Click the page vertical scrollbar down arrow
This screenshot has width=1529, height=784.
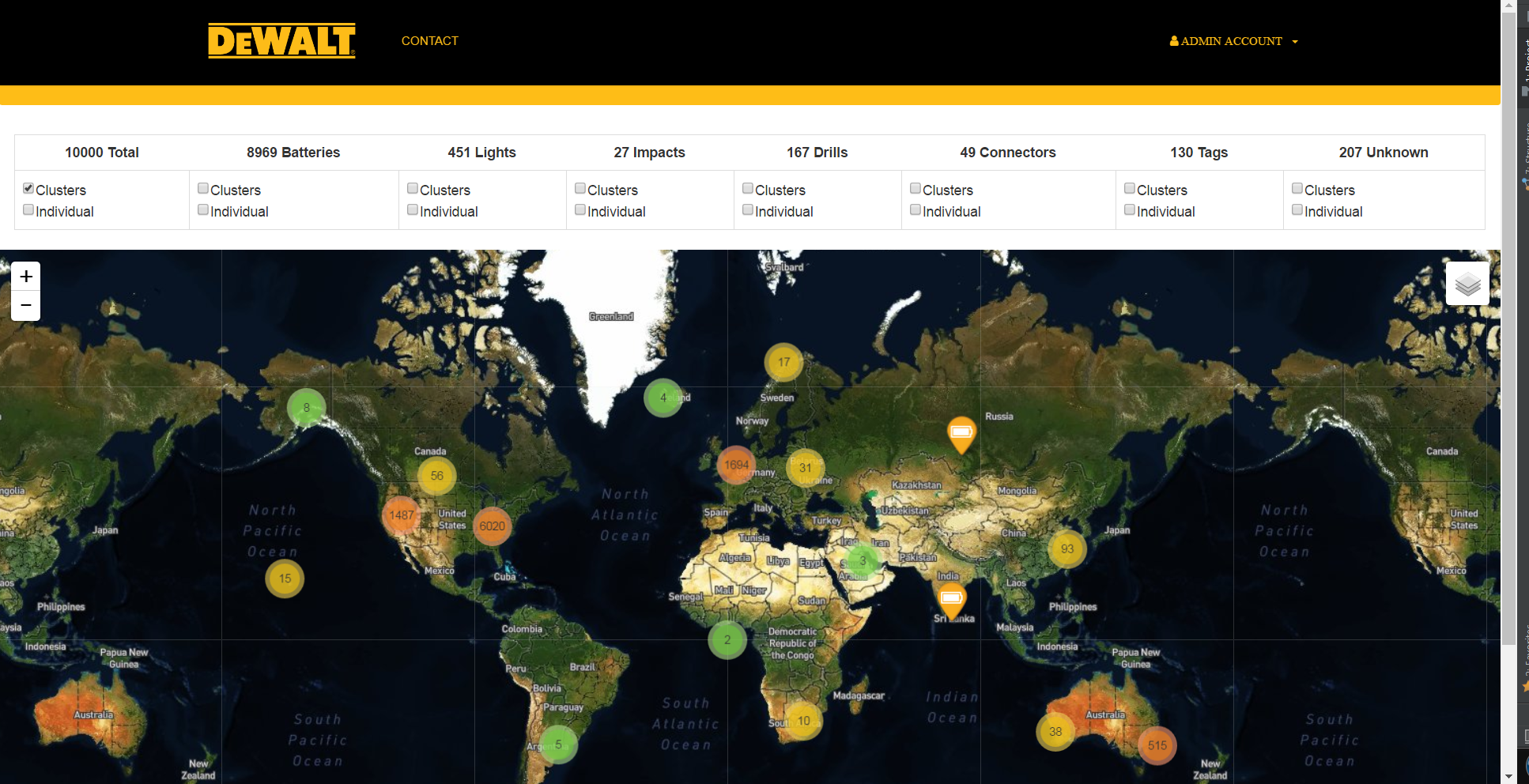[1508, 776]
